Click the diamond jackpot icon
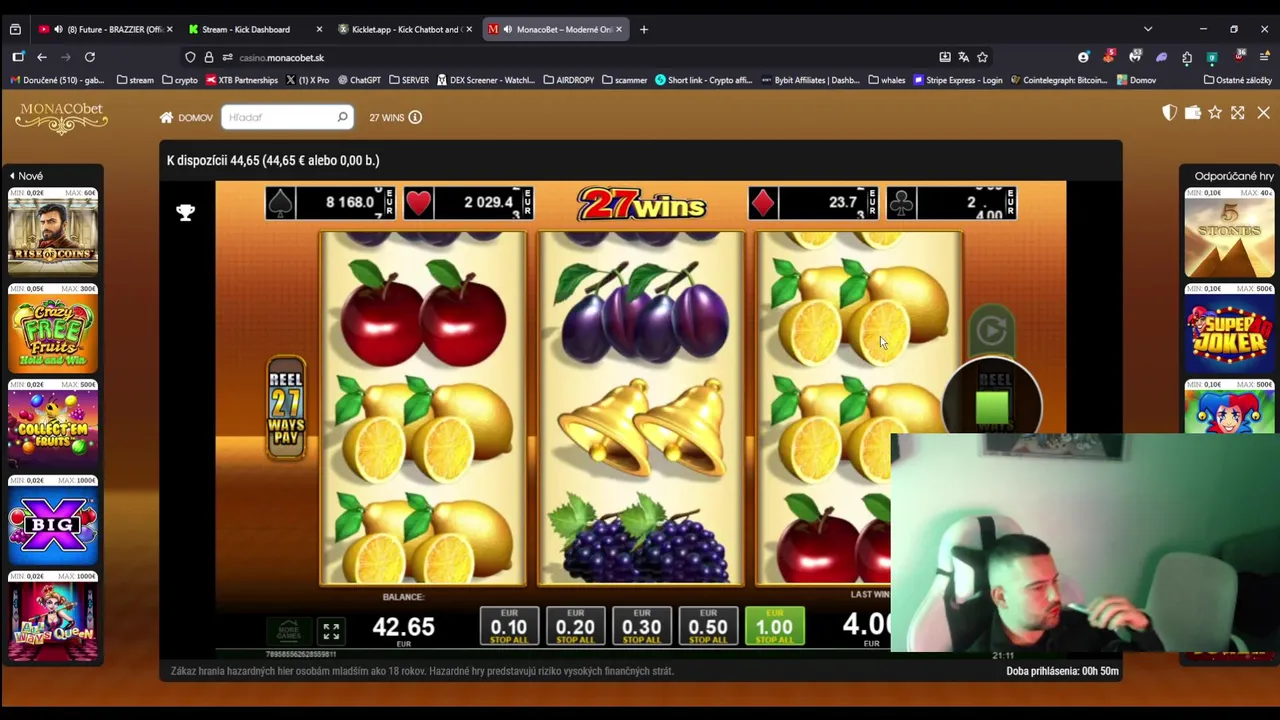The width and height of the screenshot is (1280, 720). tap(763, 203)
